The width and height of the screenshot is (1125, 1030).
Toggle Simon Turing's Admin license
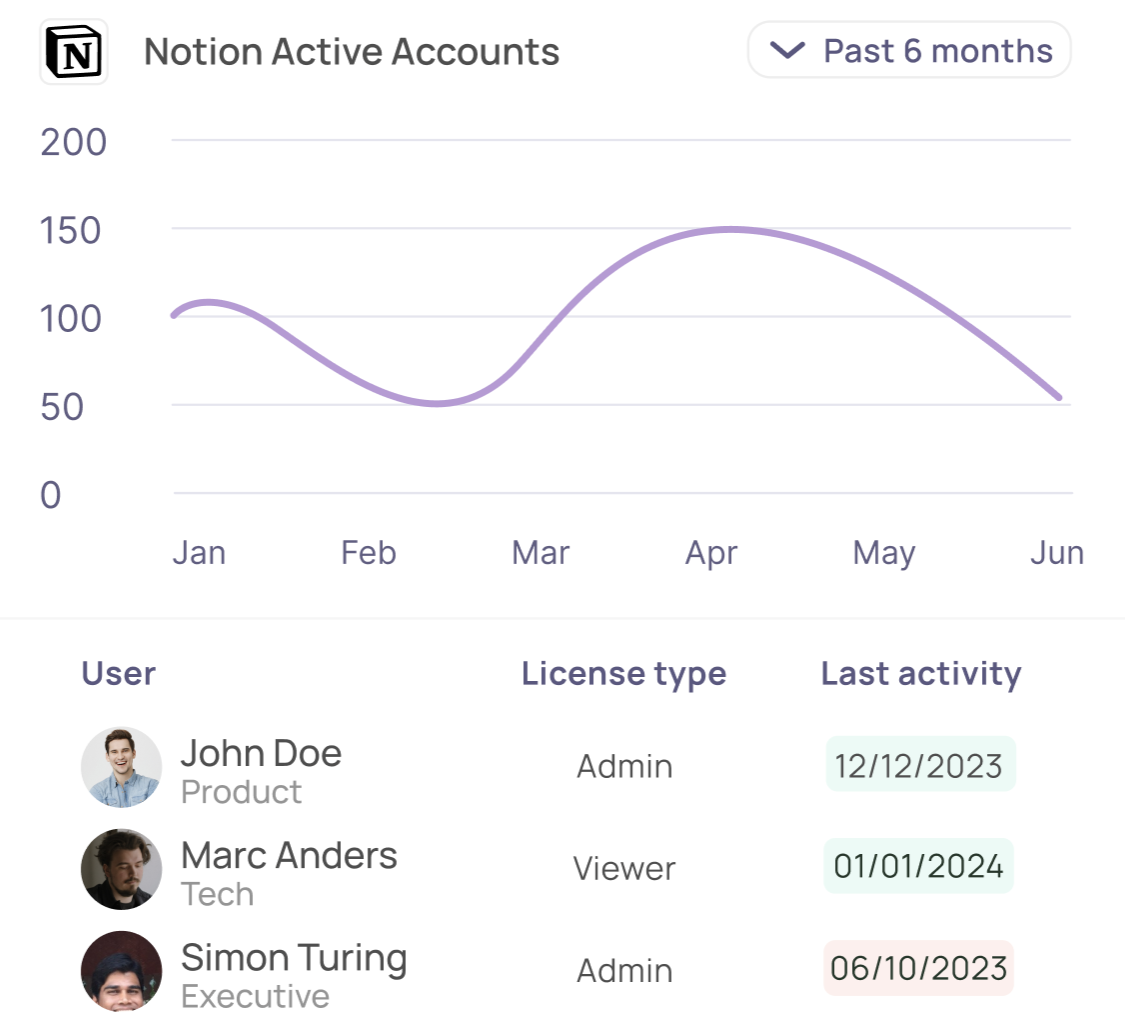click(x=624, y=971)
